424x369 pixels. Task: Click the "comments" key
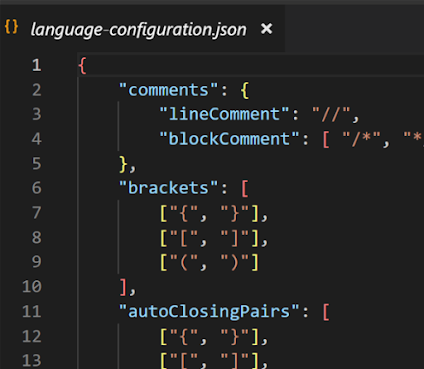[169, 90]
